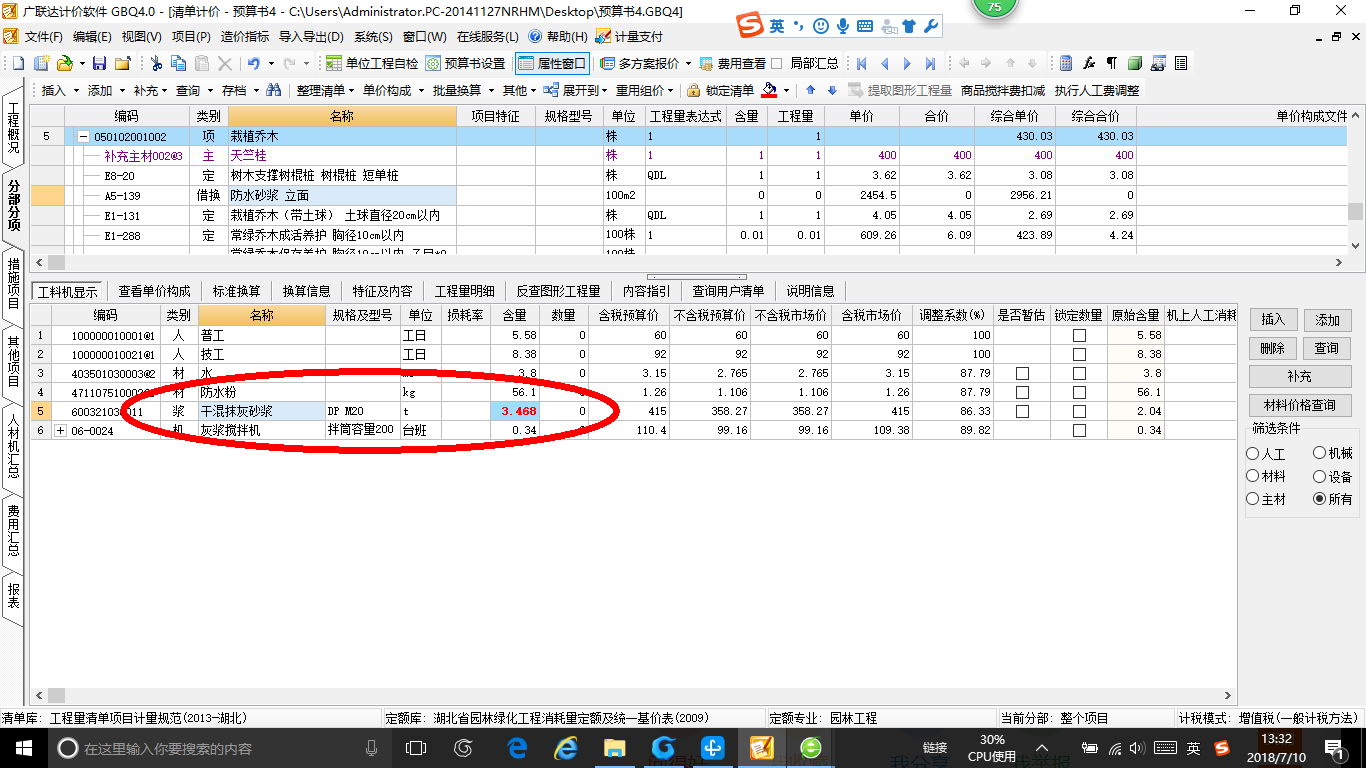Open the 补充 dropdown in toolbar
Viewport: 1366px width, 768px height.
(x=151, y=90)
